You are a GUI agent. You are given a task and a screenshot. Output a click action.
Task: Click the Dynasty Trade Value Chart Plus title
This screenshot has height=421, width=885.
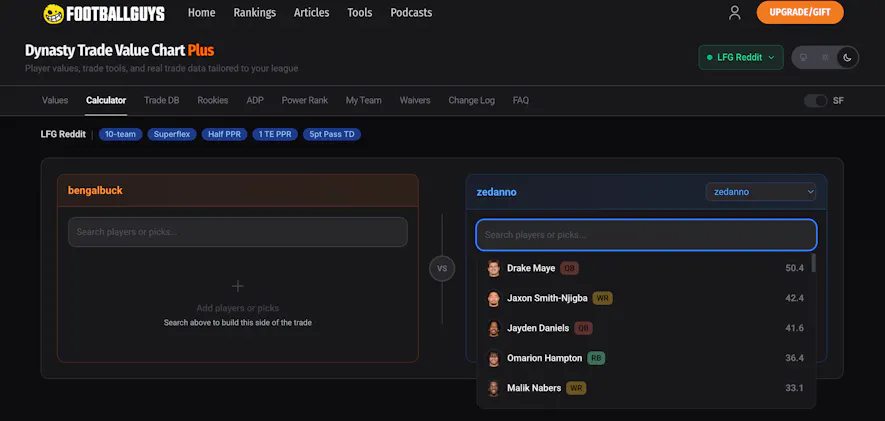pyautogui.click(x=120, y=51)
